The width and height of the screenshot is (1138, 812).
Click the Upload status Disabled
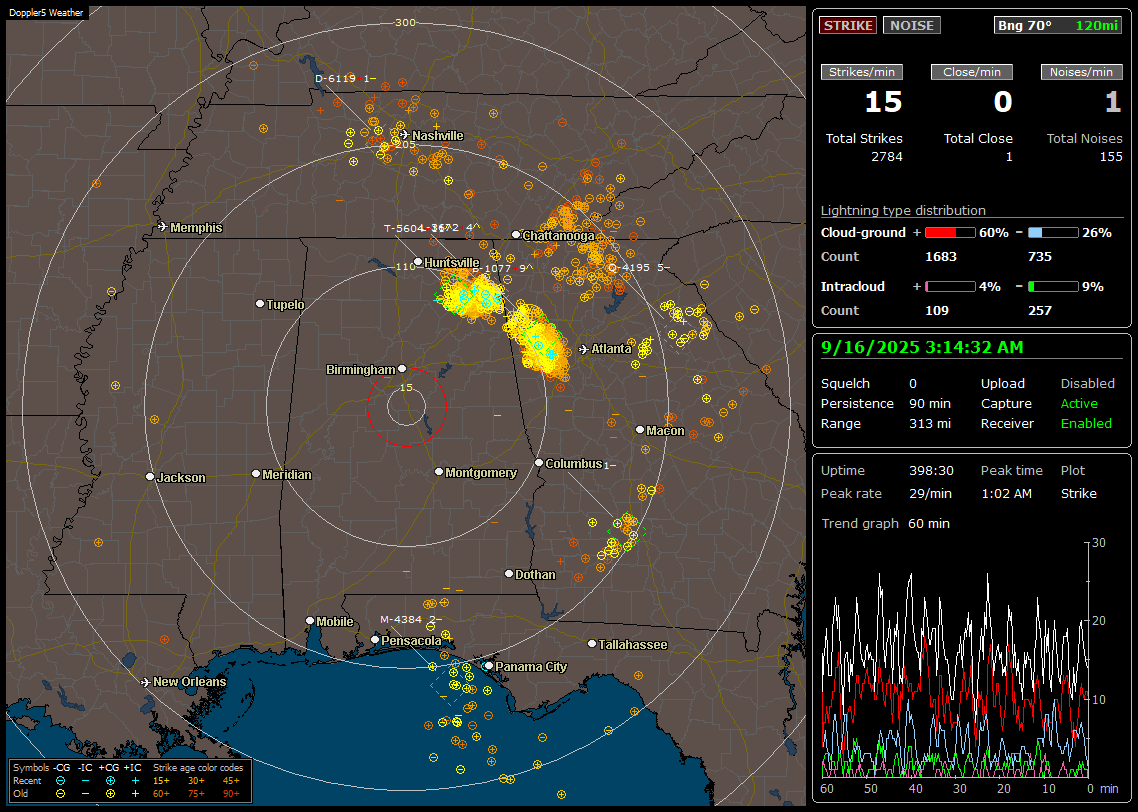click(x=1087, y=384)
